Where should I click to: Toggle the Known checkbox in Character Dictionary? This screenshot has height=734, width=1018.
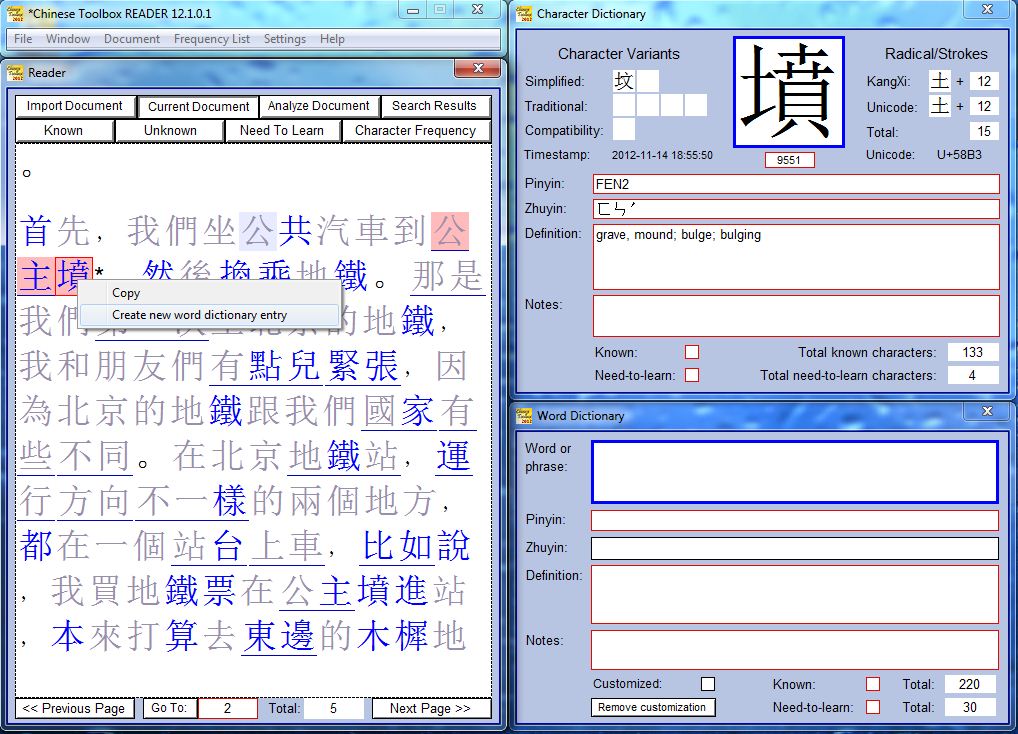[691, 352]
